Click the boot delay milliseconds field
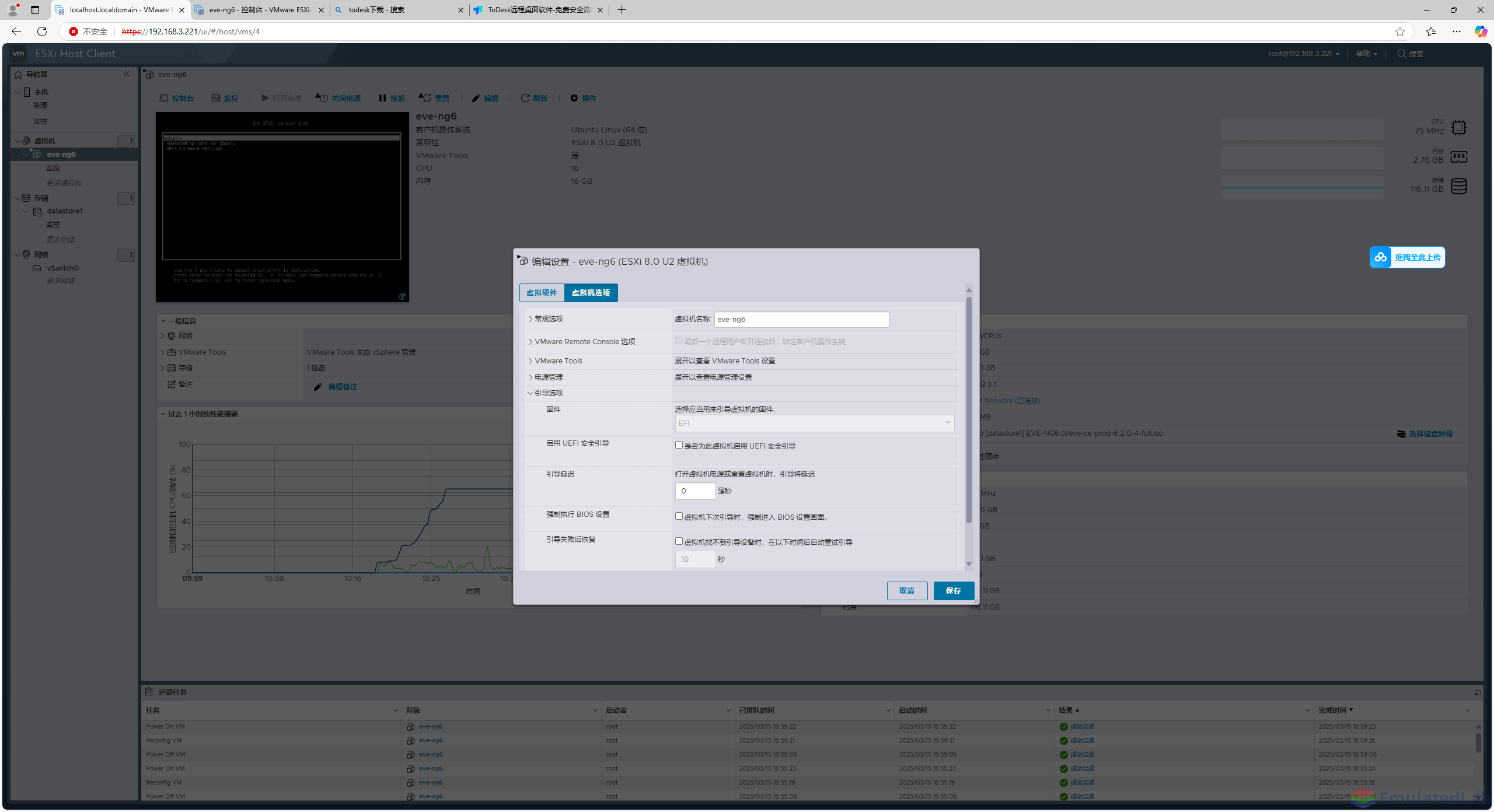The image size is (1494, 812). (695, 491)
